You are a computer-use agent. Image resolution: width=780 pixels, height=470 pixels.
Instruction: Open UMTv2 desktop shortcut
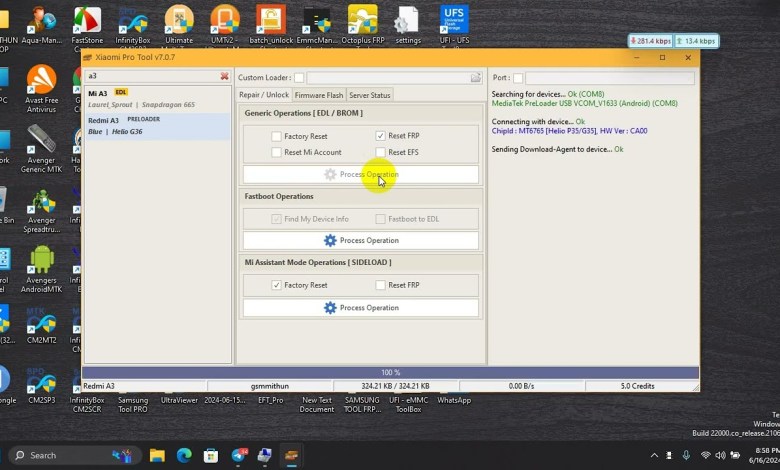click(x=224, y=25)
